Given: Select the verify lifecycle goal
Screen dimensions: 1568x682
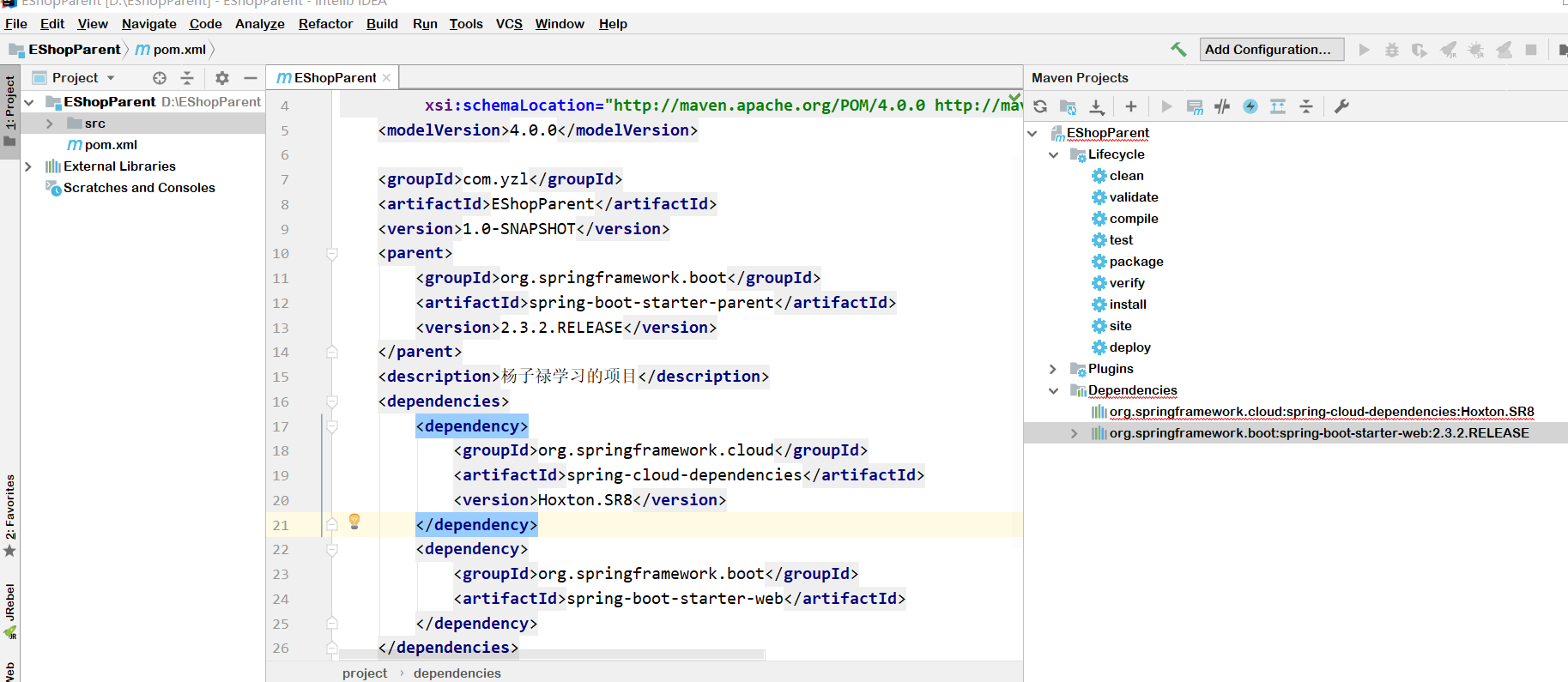Looking at the screenshot, I should [x=1117, y=283].
